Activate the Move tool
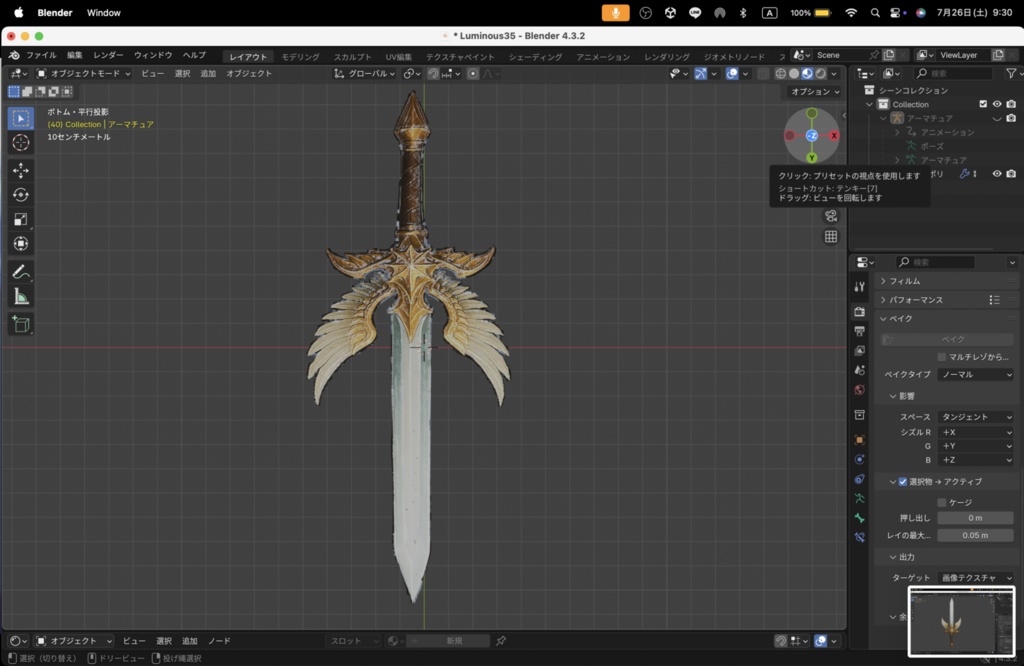 coord(20,170)
